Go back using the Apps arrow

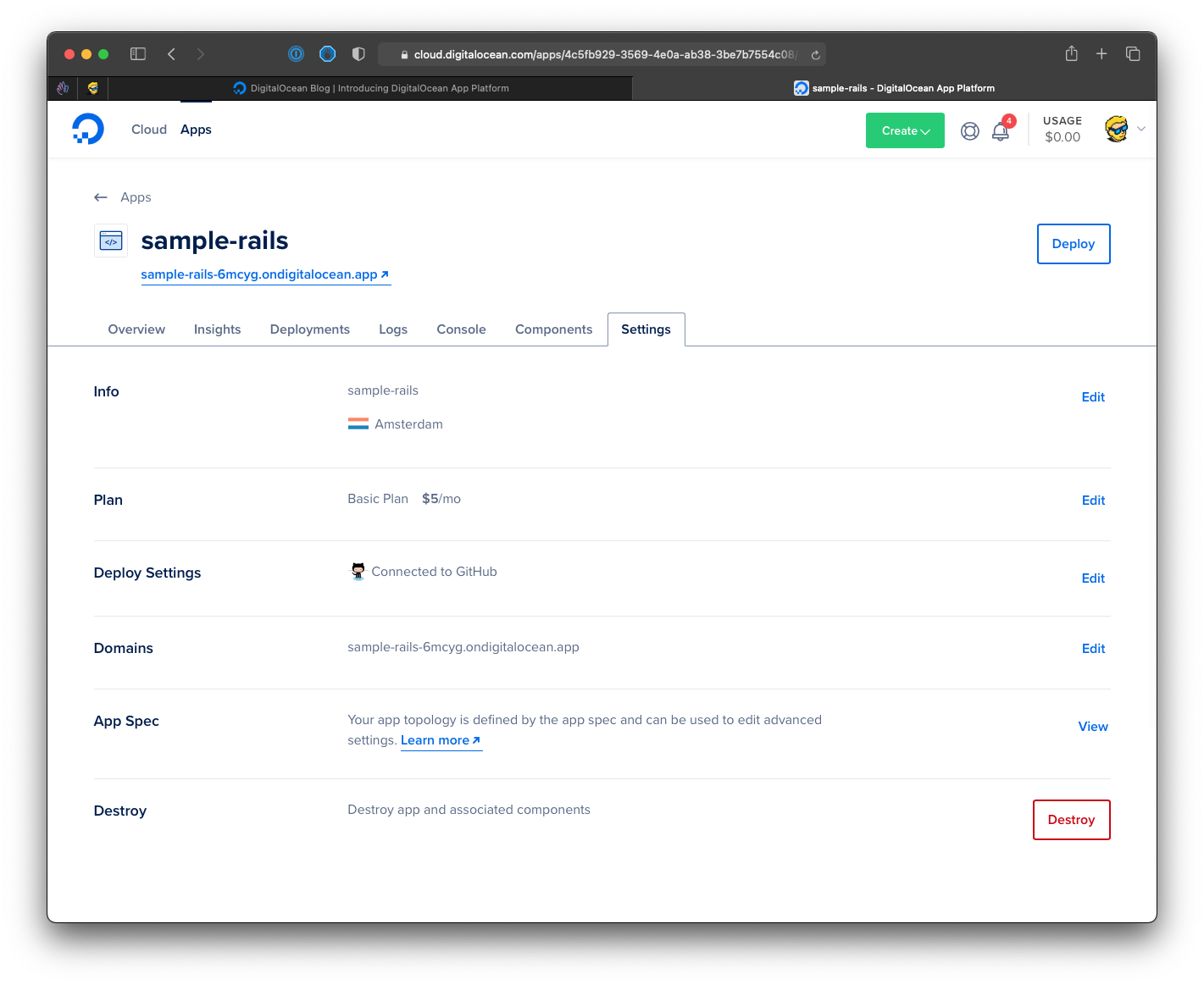[101, 197]
